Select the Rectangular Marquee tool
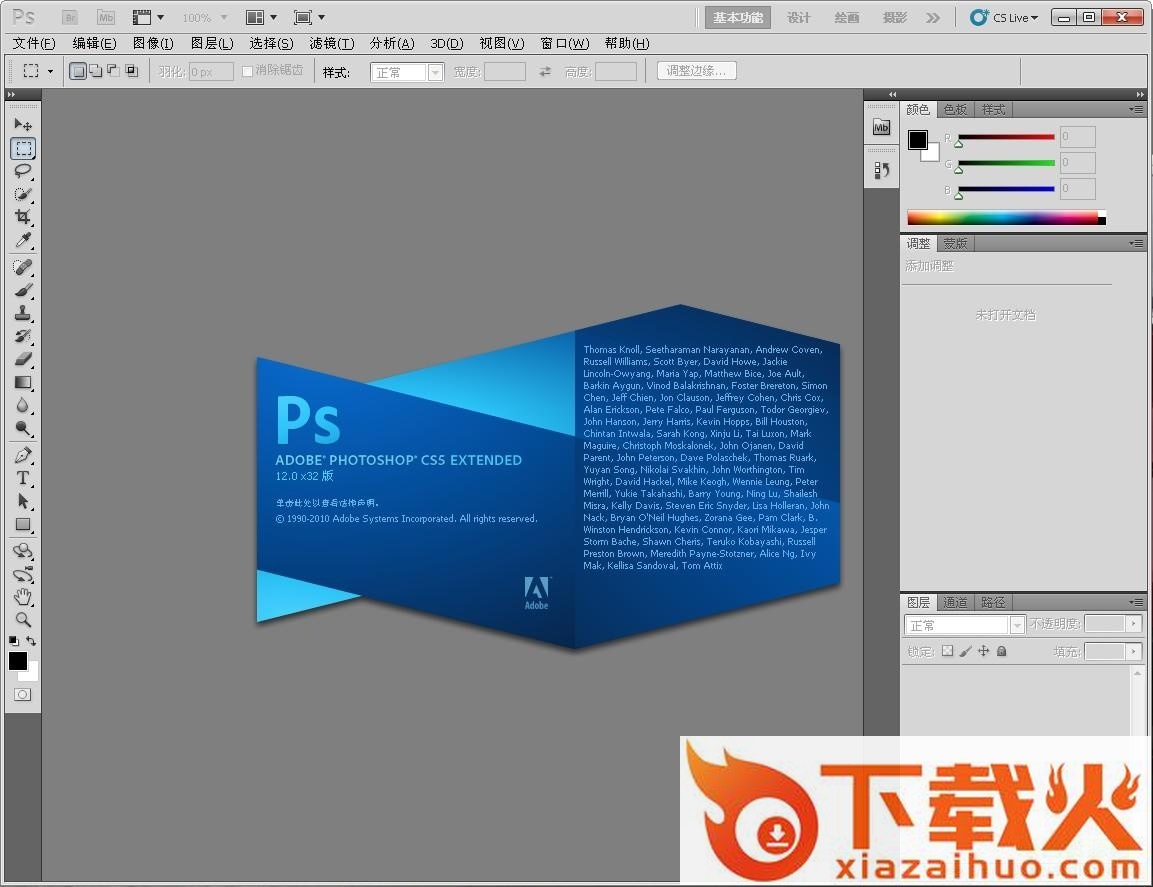 coord(23,149)
